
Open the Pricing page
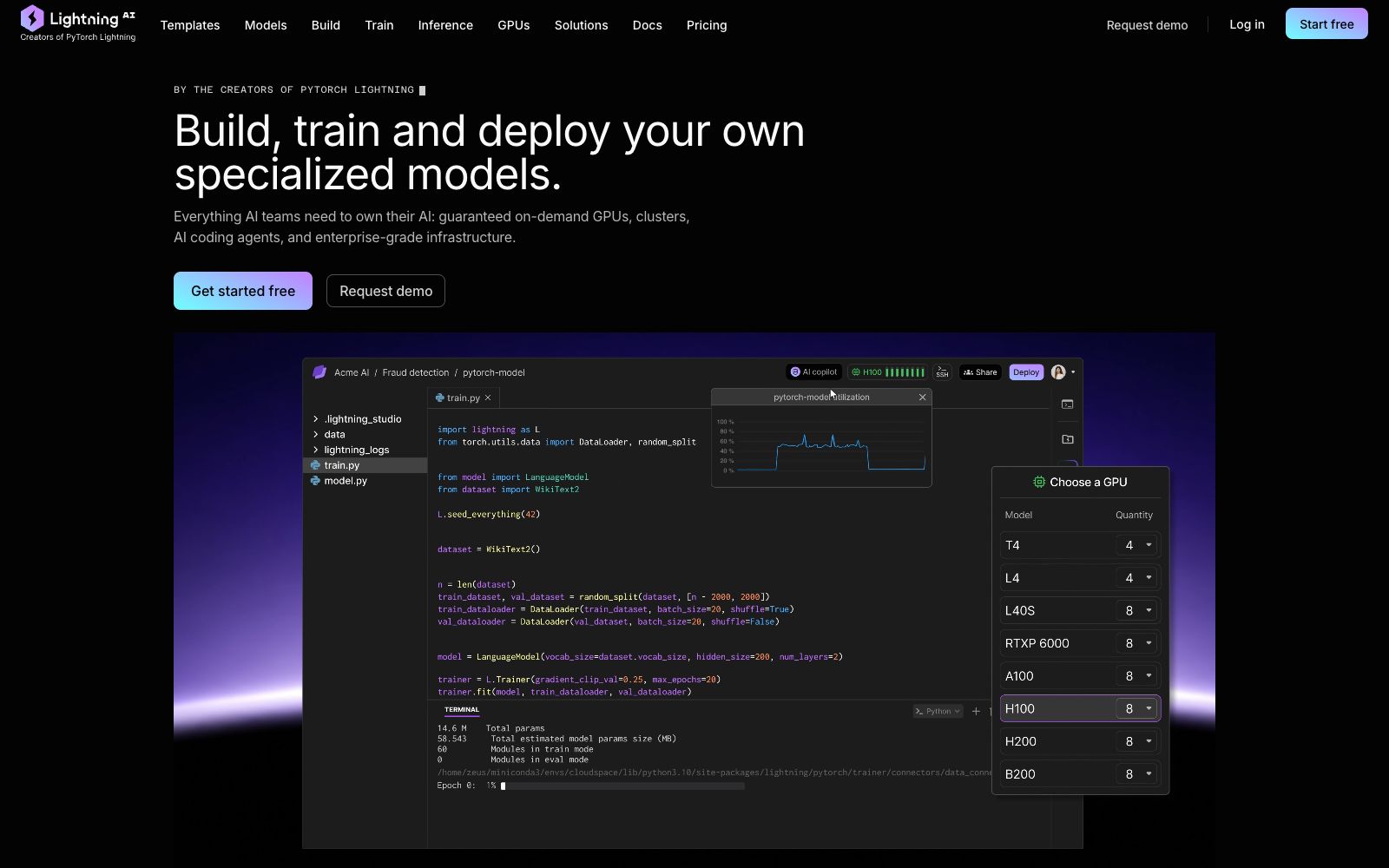click(x=707, y=25)
